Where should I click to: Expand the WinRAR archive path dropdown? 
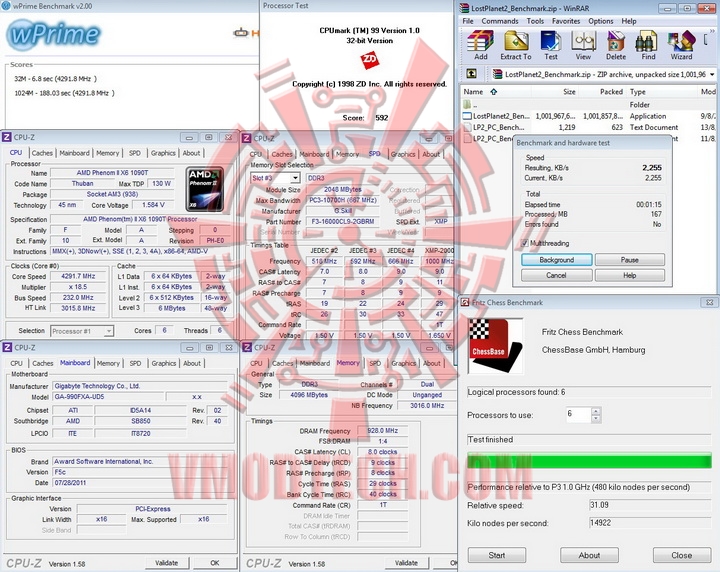712,74
